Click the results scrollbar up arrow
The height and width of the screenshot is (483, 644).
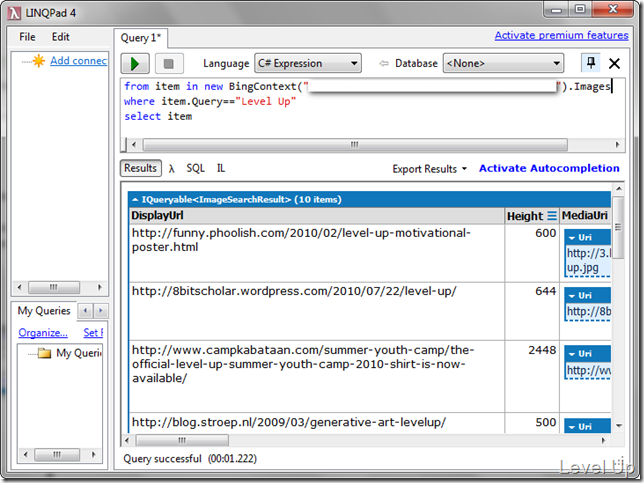coord(619,189)
